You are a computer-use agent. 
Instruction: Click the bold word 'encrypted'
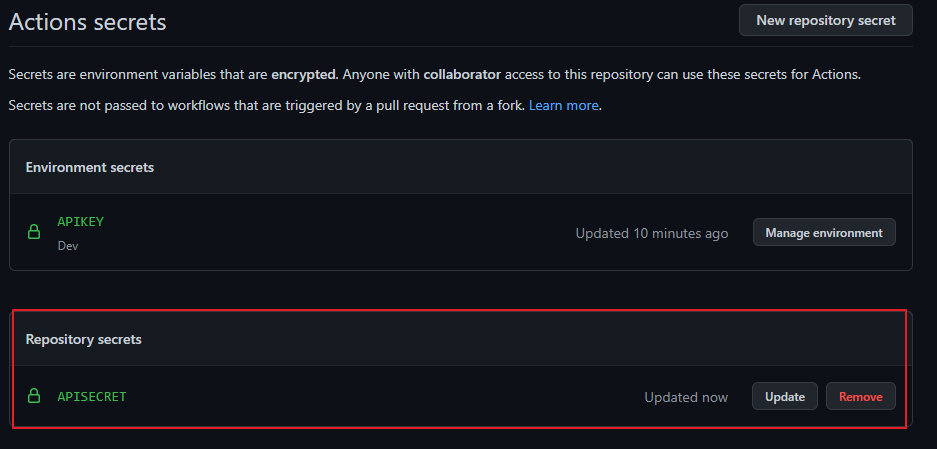[304, 74]
